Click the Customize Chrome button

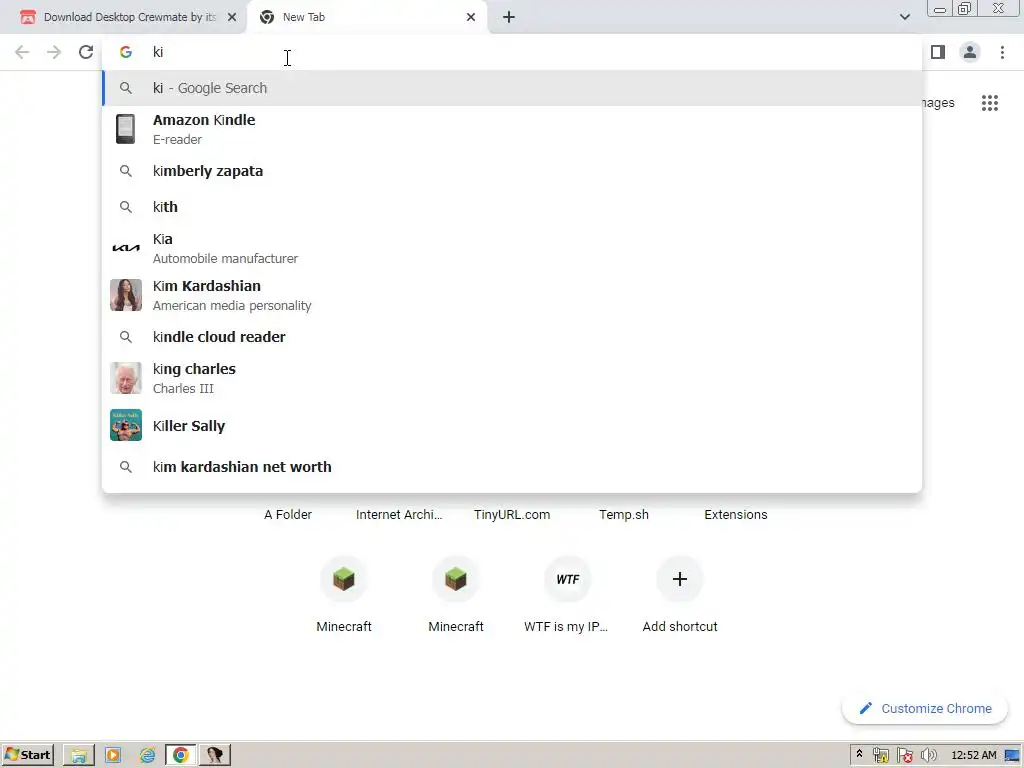(x=925, y=709)
